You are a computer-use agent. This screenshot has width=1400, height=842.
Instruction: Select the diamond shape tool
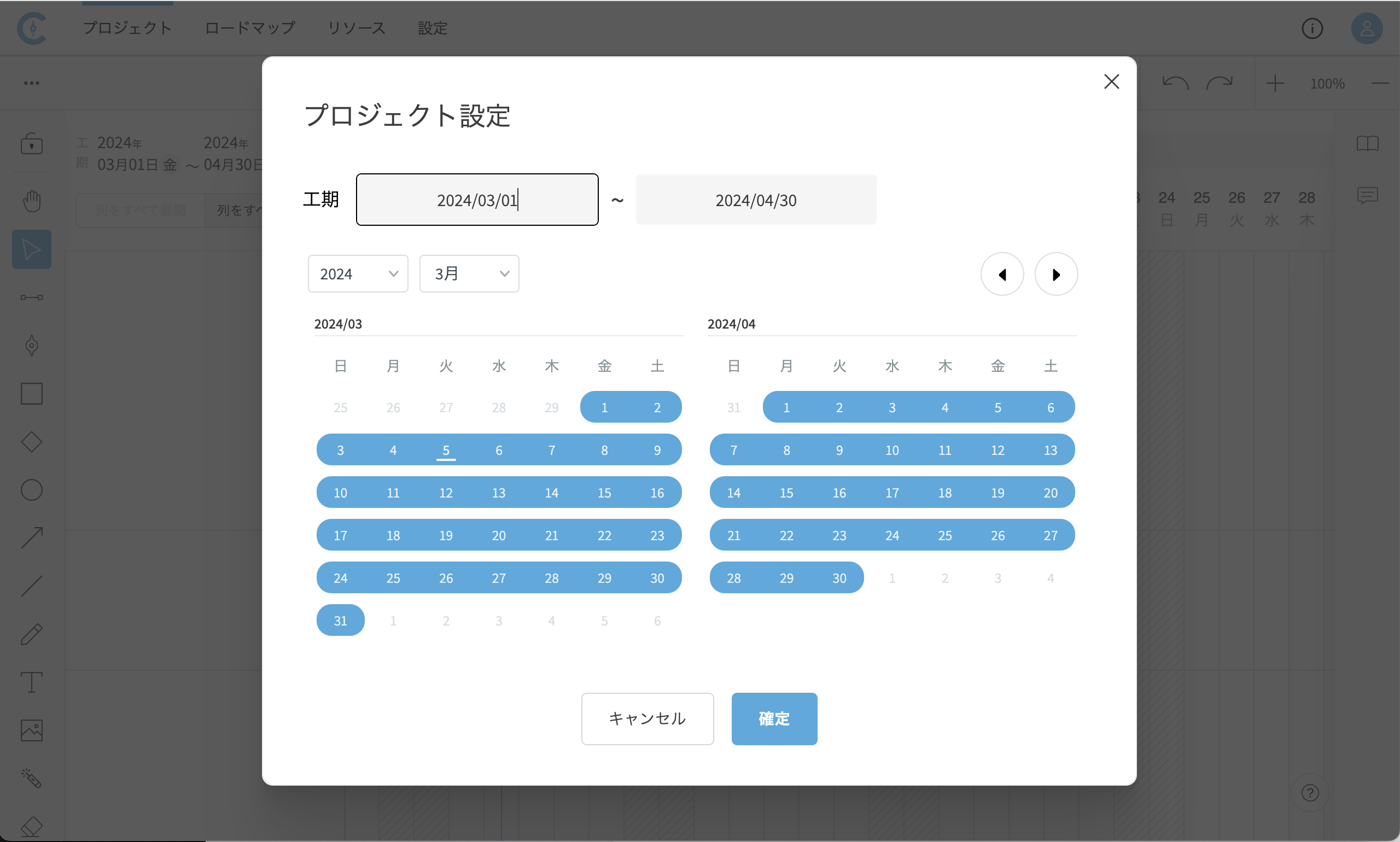click(32, 442)
